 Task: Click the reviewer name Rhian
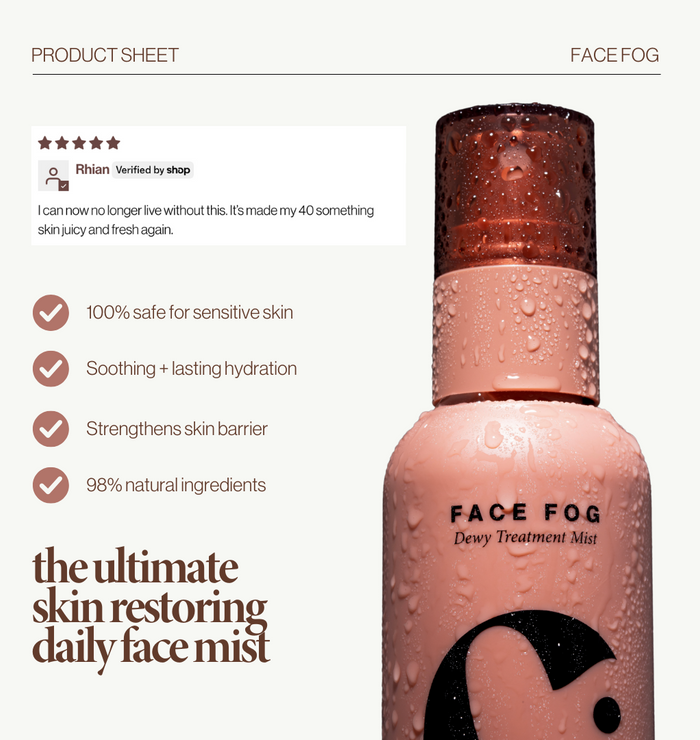[x=92, y=169]
